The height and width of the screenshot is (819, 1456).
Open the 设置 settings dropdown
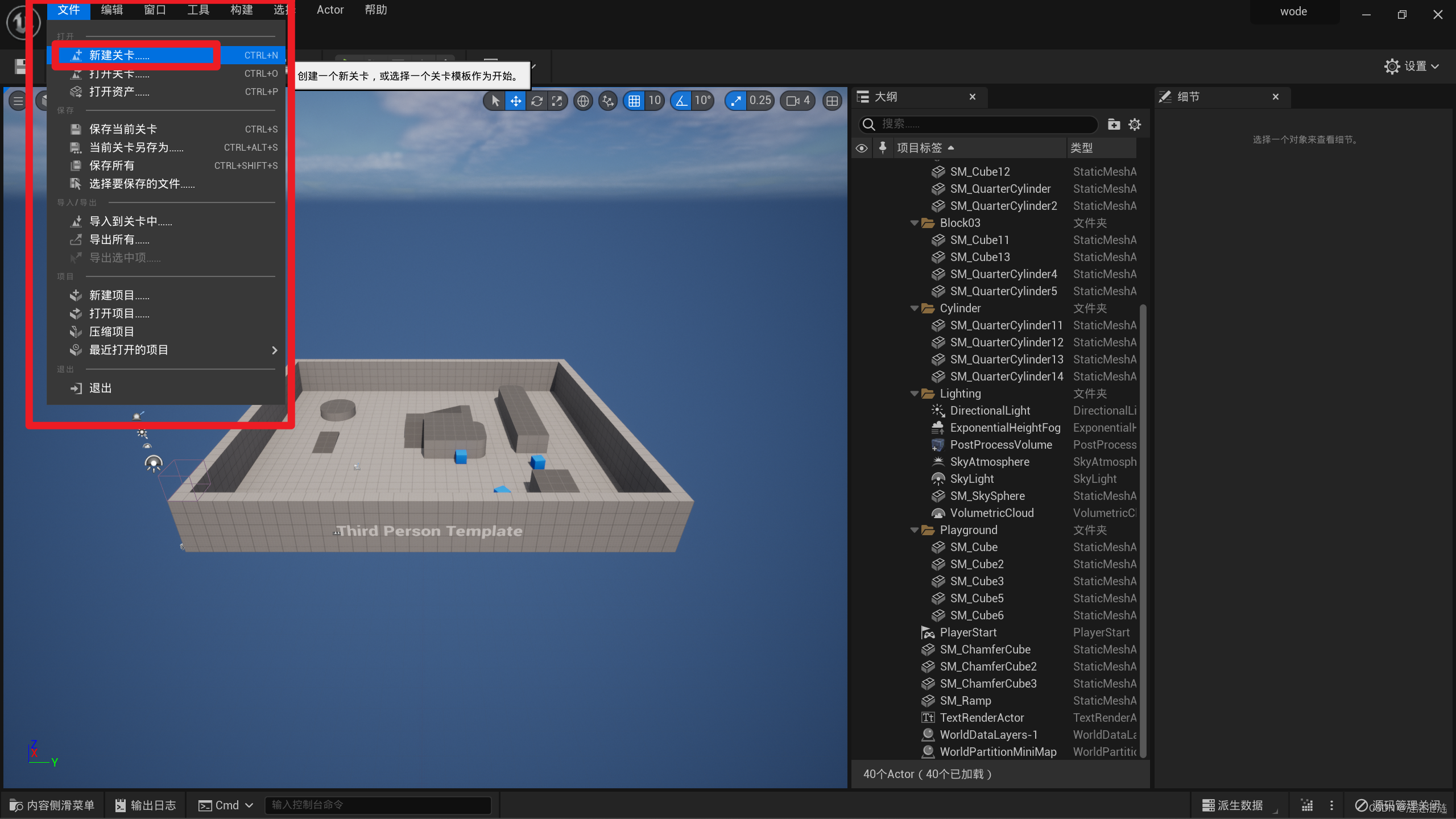[x=1412, y=67]
